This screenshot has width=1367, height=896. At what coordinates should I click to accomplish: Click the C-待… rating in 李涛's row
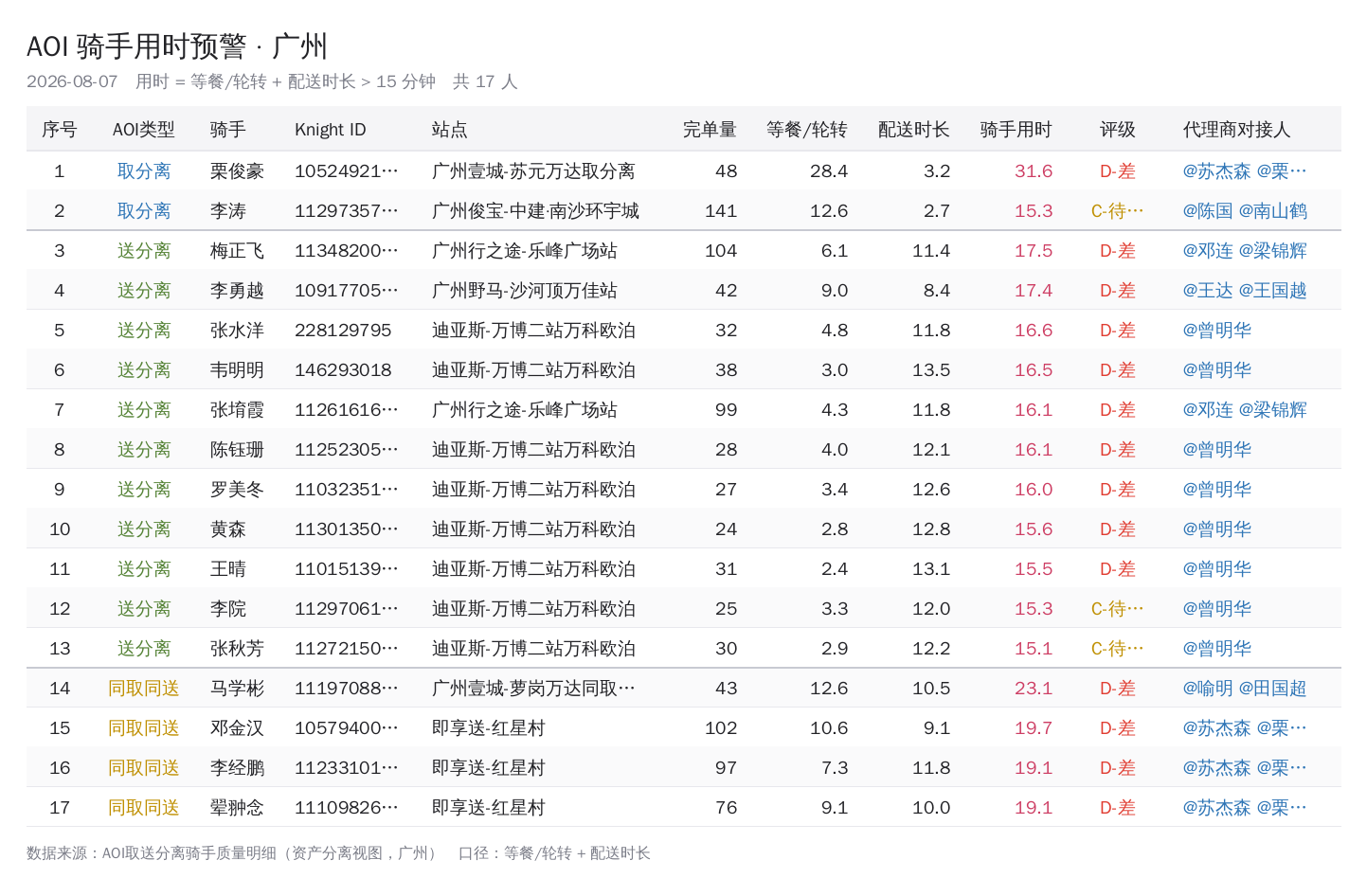[1118, 211]
